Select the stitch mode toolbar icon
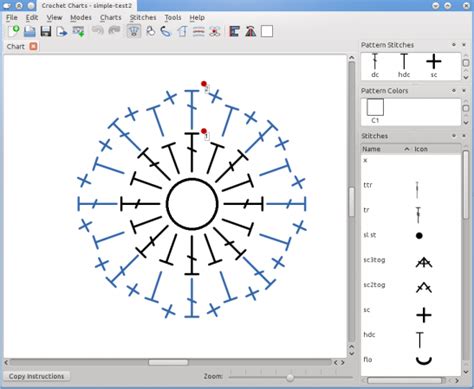The height and width of the screenshot is (389, 474). pyautogui.click(x=134, y=31)
